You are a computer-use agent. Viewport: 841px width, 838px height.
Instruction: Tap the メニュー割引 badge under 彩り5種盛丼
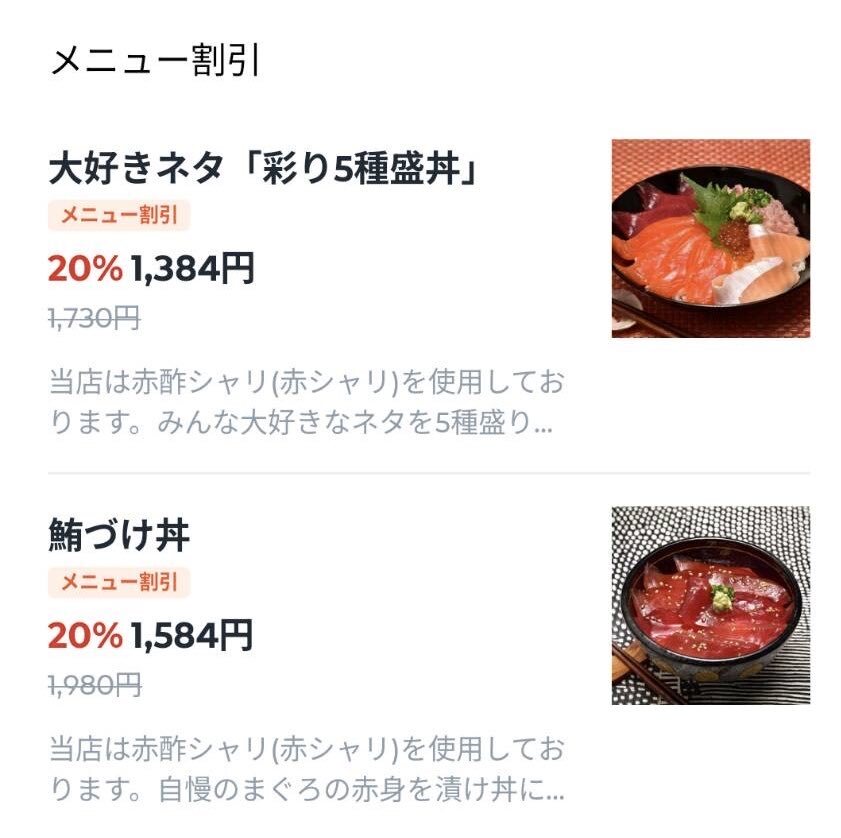click(119, 215)
